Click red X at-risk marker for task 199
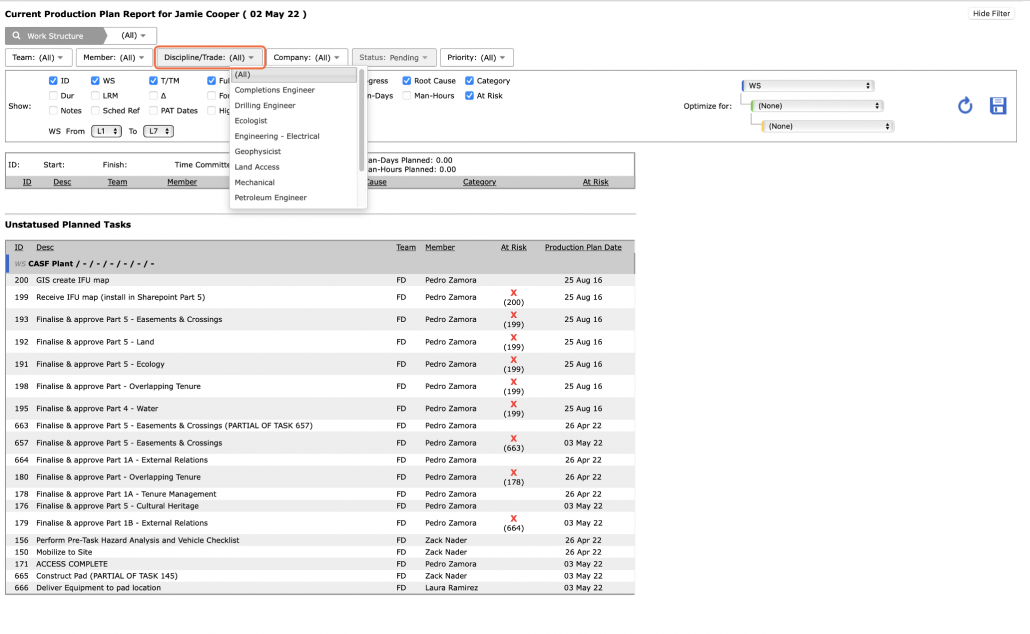 [514, 293]
